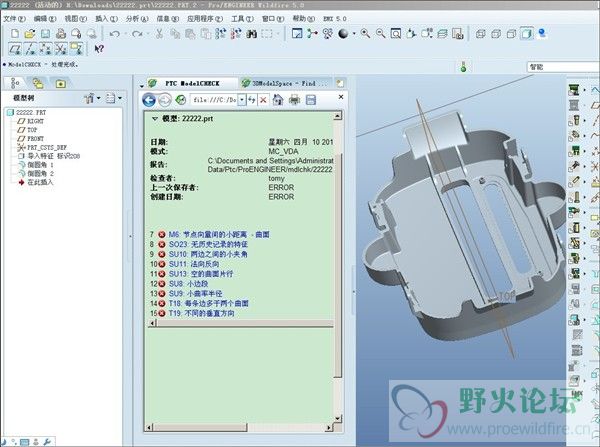Open the SO23 error link
This screenshot has height=447, width=600.
point(209,244)
